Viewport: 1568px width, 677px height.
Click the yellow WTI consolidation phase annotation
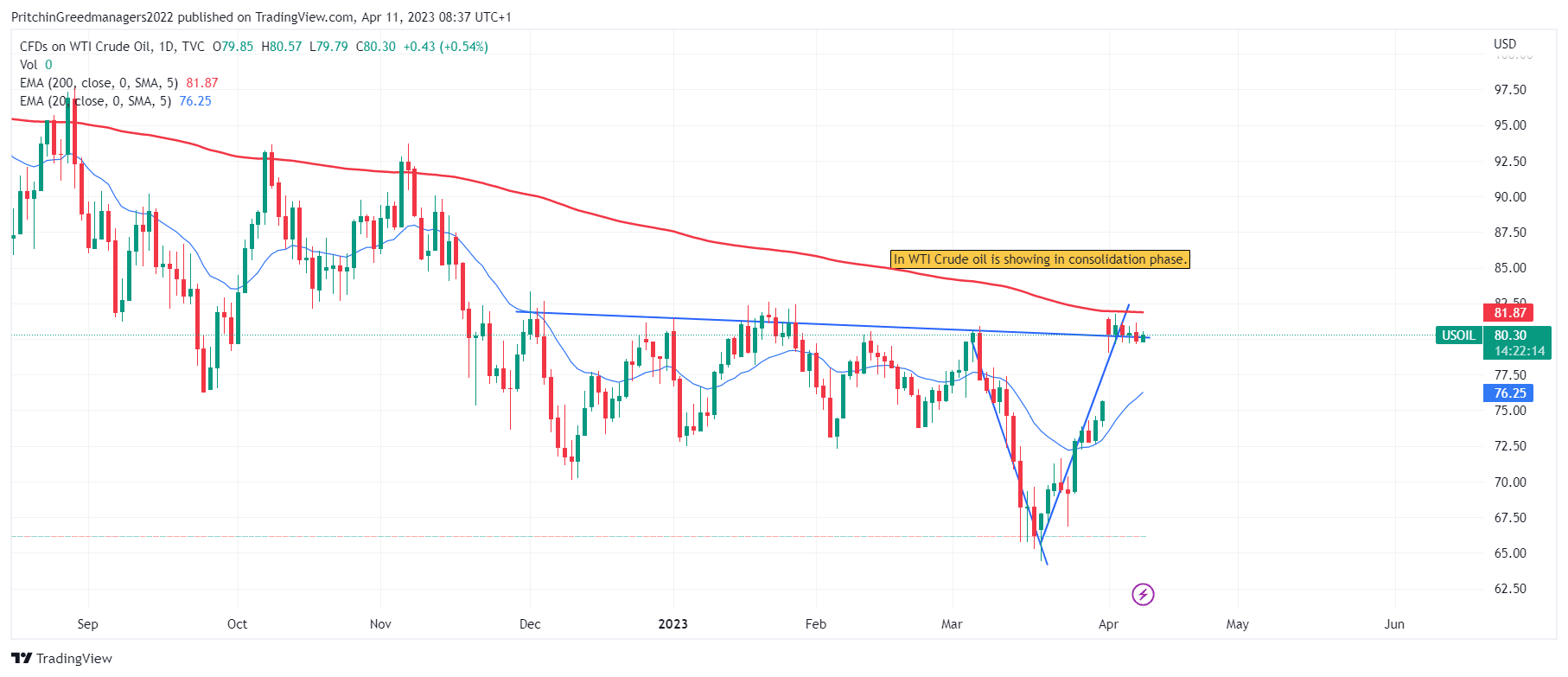1040,259
